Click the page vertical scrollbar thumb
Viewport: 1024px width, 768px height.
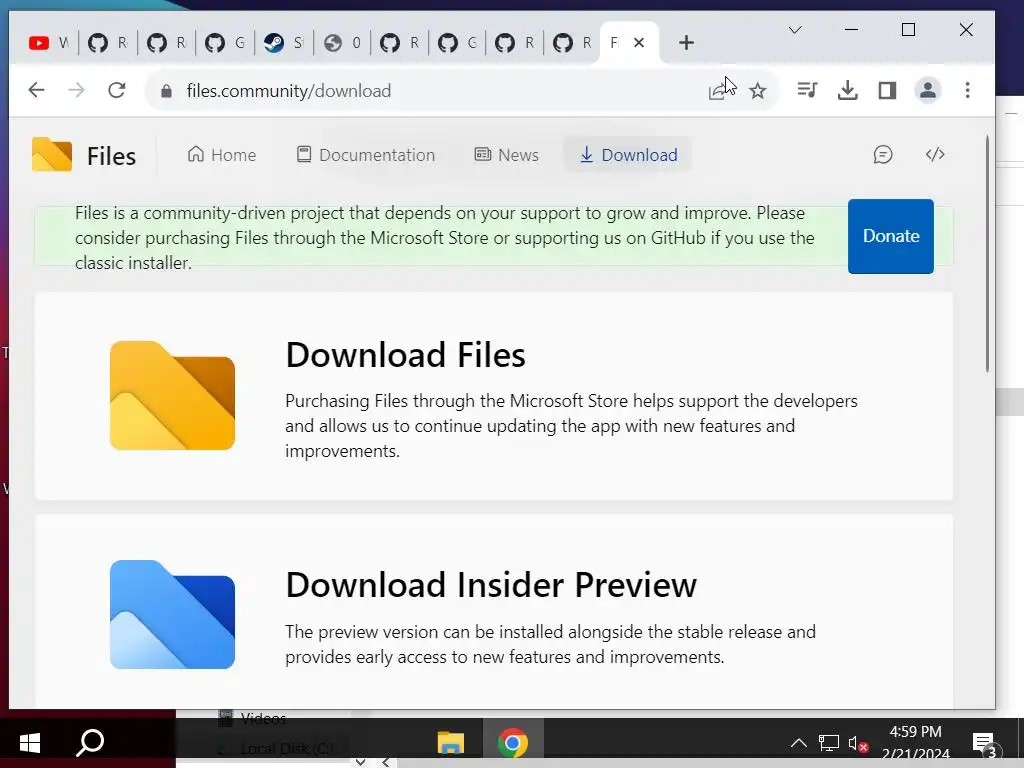(x=987, y=254)
